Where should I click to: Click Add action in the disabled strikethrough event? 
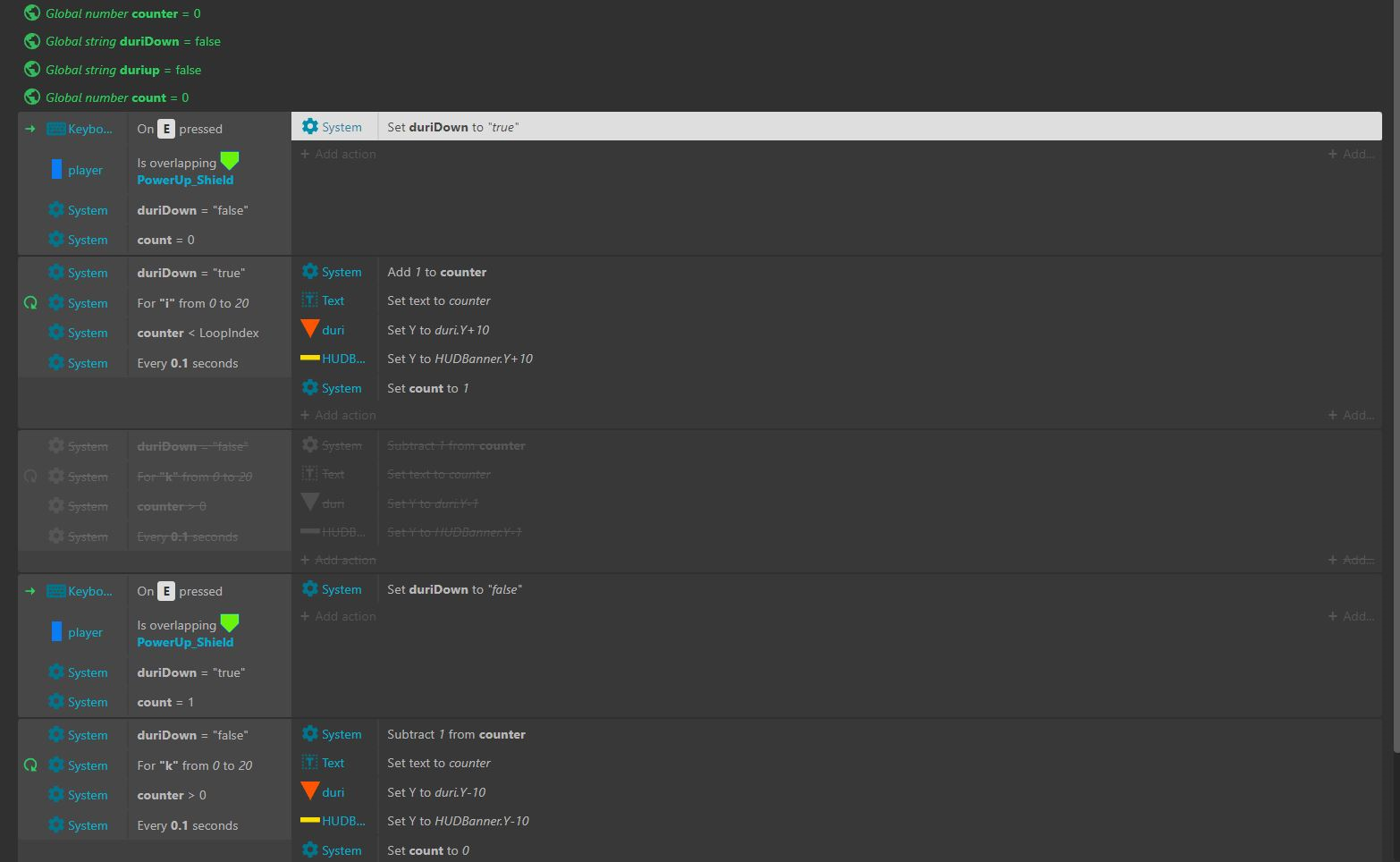click(x=338, y=560)
